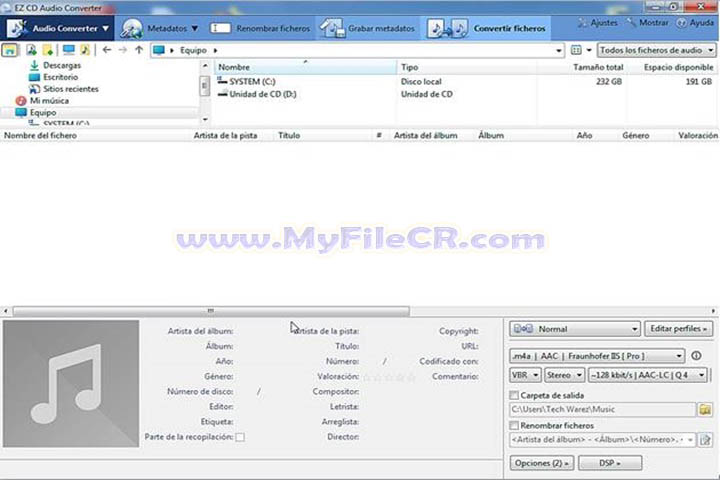Browse for output folder with folder icon
This screenshot has width=720, height=480.
pos(705,409)
